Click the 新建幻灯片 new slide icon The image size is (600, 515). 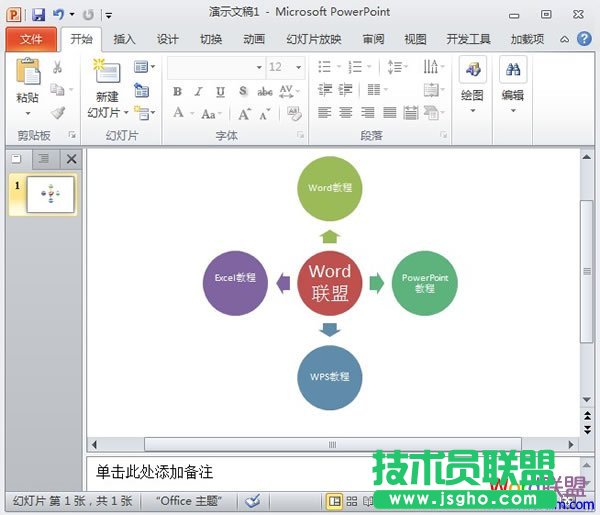coord(107,72)
